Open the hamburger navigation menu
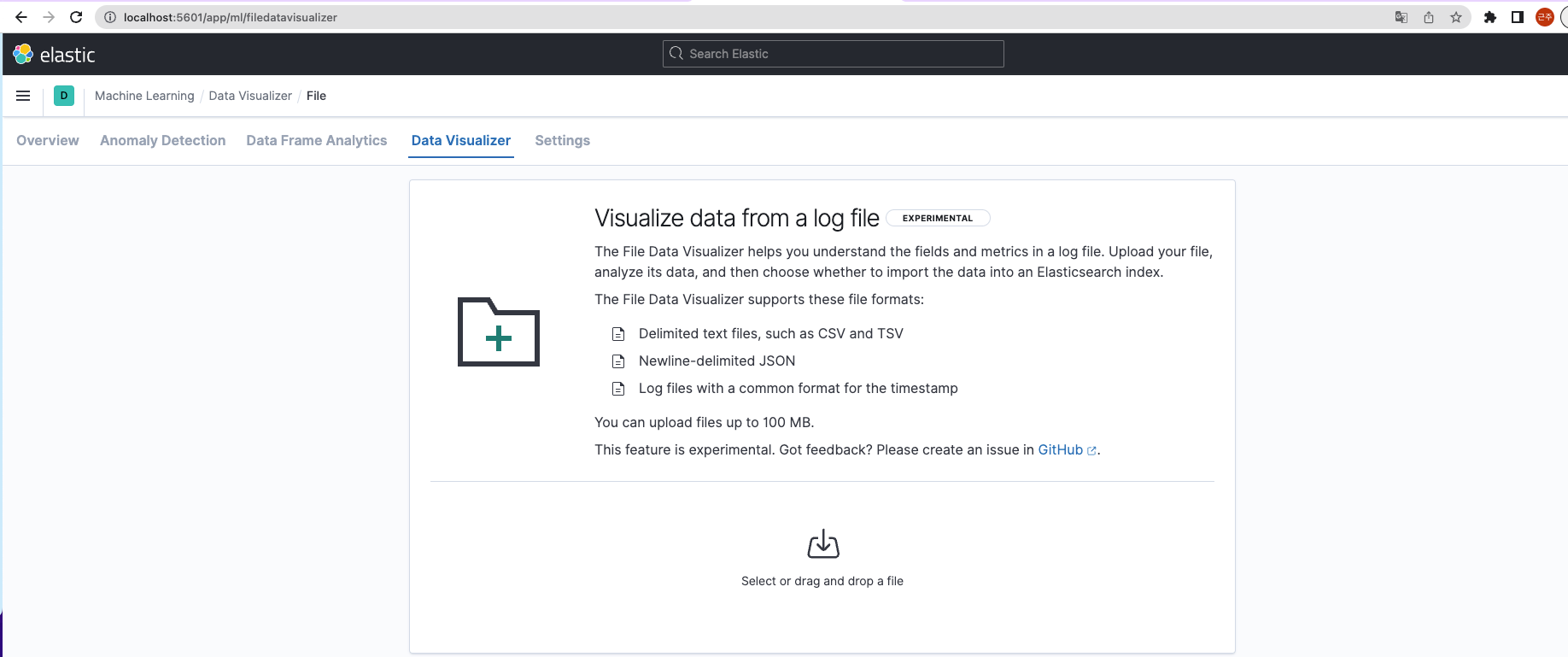1568x657 pixels. pos(23,96)
